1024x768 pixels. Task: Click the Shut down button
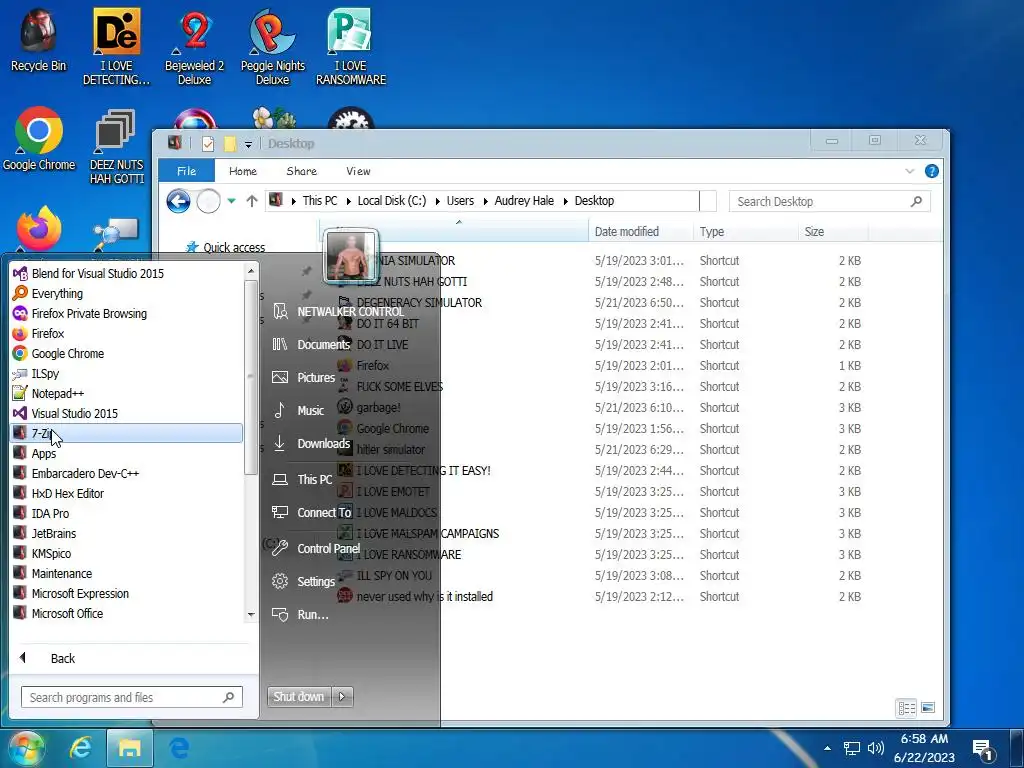[299, 697]
